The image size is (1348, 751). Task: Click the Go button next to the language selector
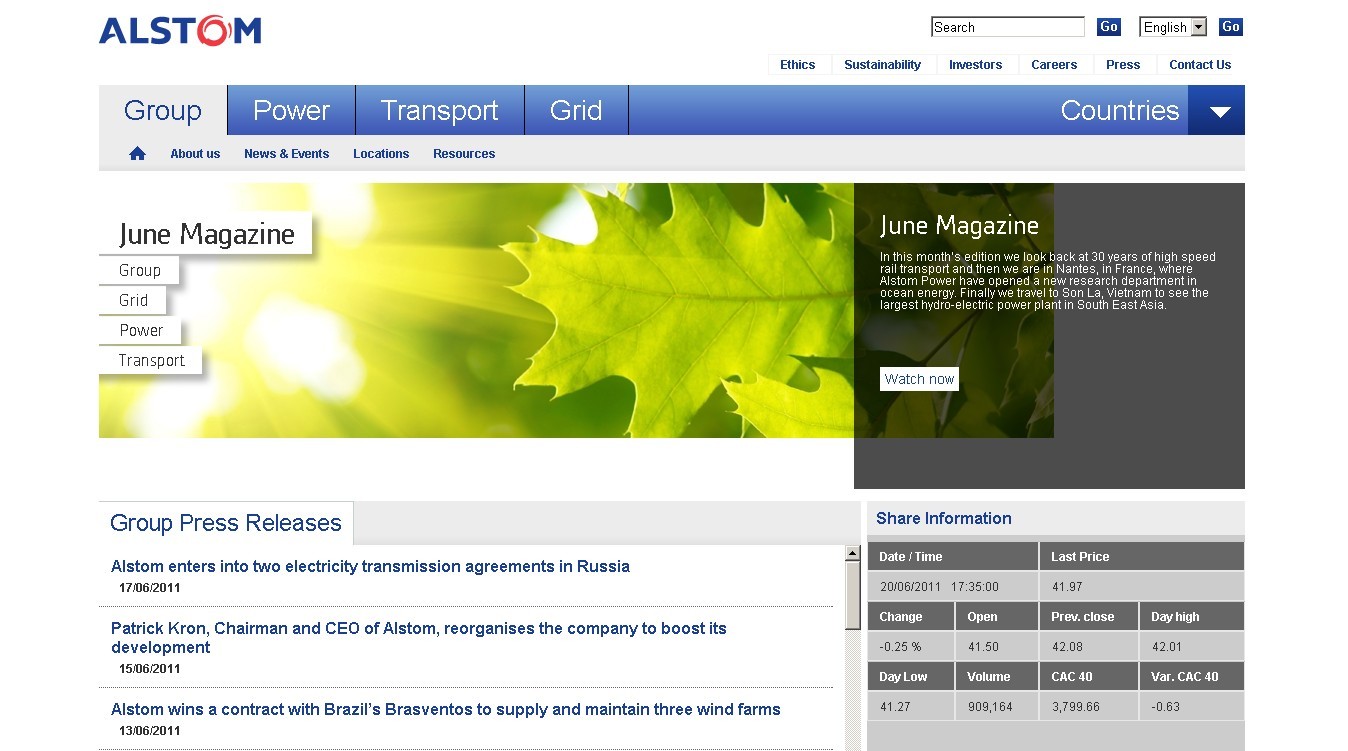click(x=1231, y=27)
